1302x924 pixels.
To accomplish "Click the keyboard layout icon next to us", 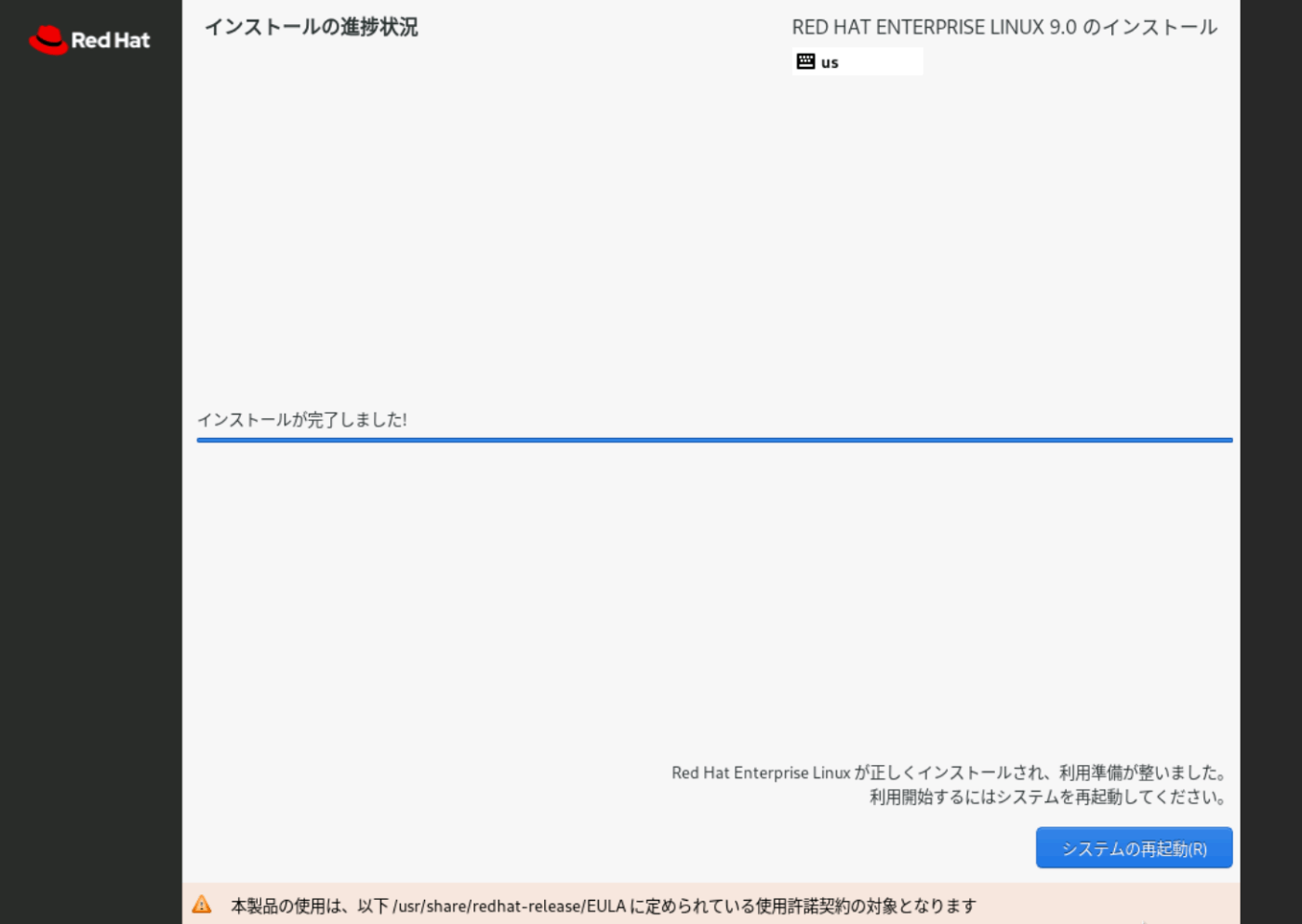I will tap(805, 61).
